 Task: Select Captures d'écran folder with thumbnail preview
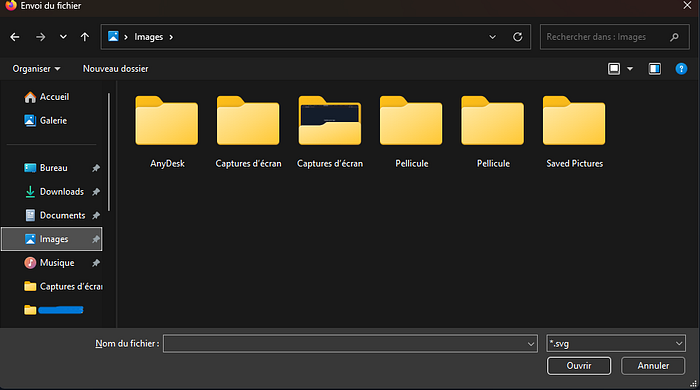330,120
